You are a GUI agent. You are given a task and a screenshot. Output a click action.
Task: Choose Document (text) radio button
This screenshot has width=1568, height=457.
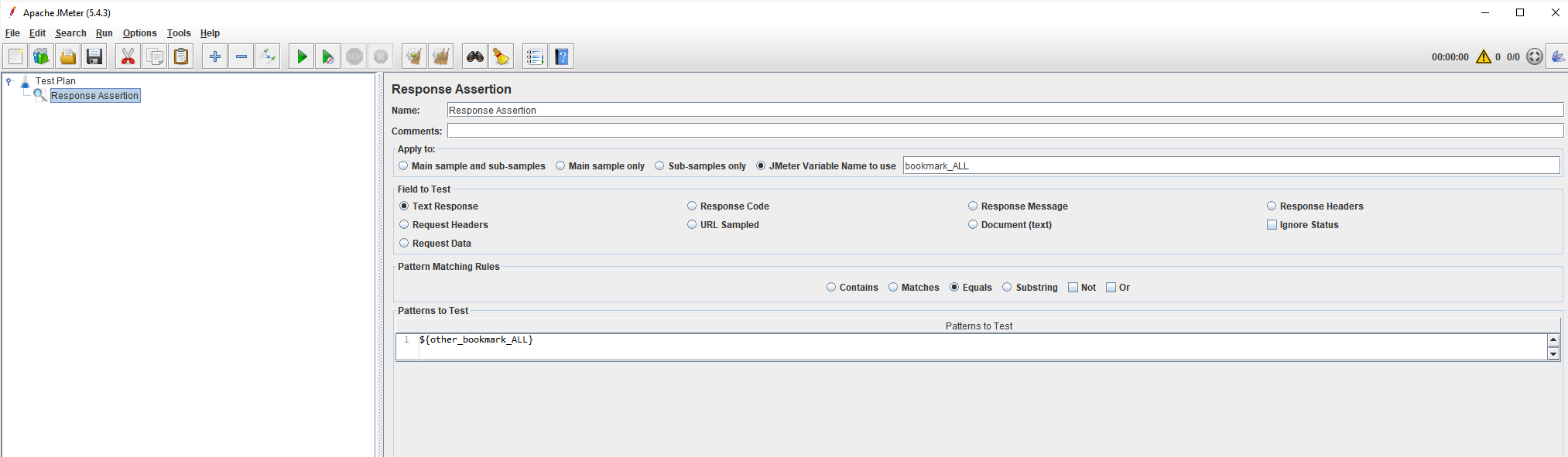pyautogui.click(x=1010, y=225)
